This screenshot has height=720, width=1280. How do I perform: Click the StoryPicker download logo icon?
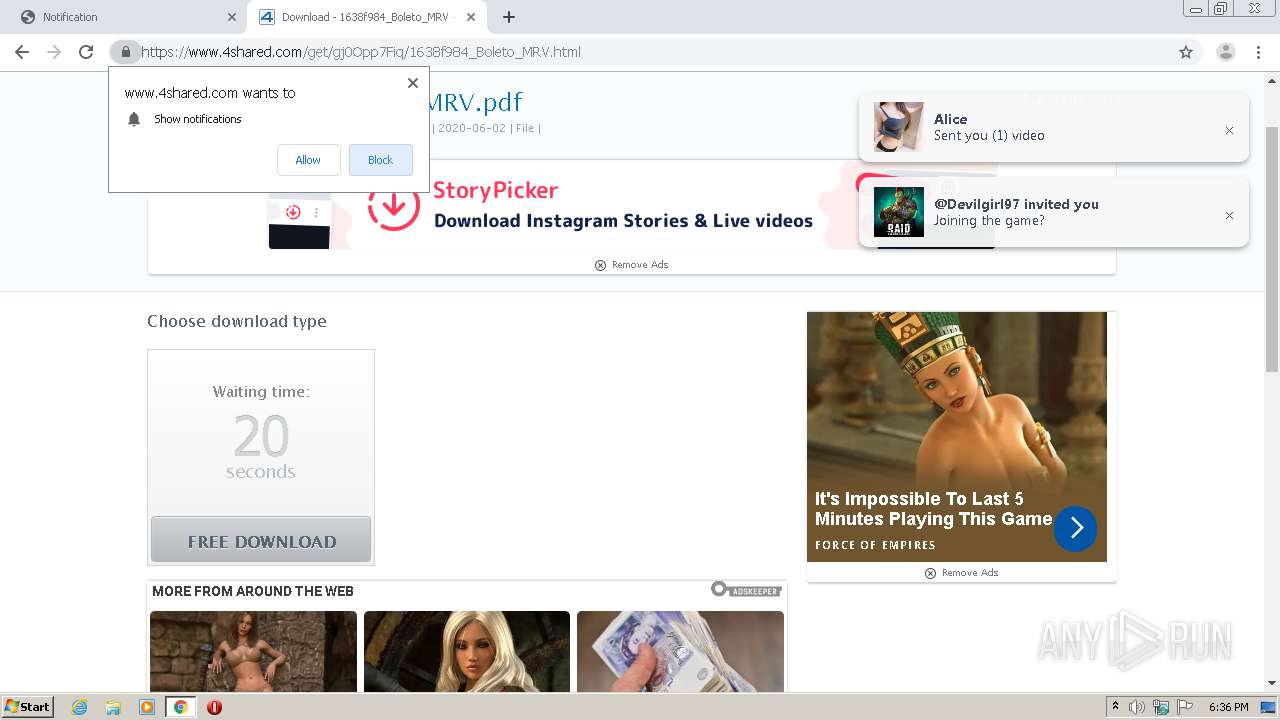pyautogui.click(x=393, y=205)
